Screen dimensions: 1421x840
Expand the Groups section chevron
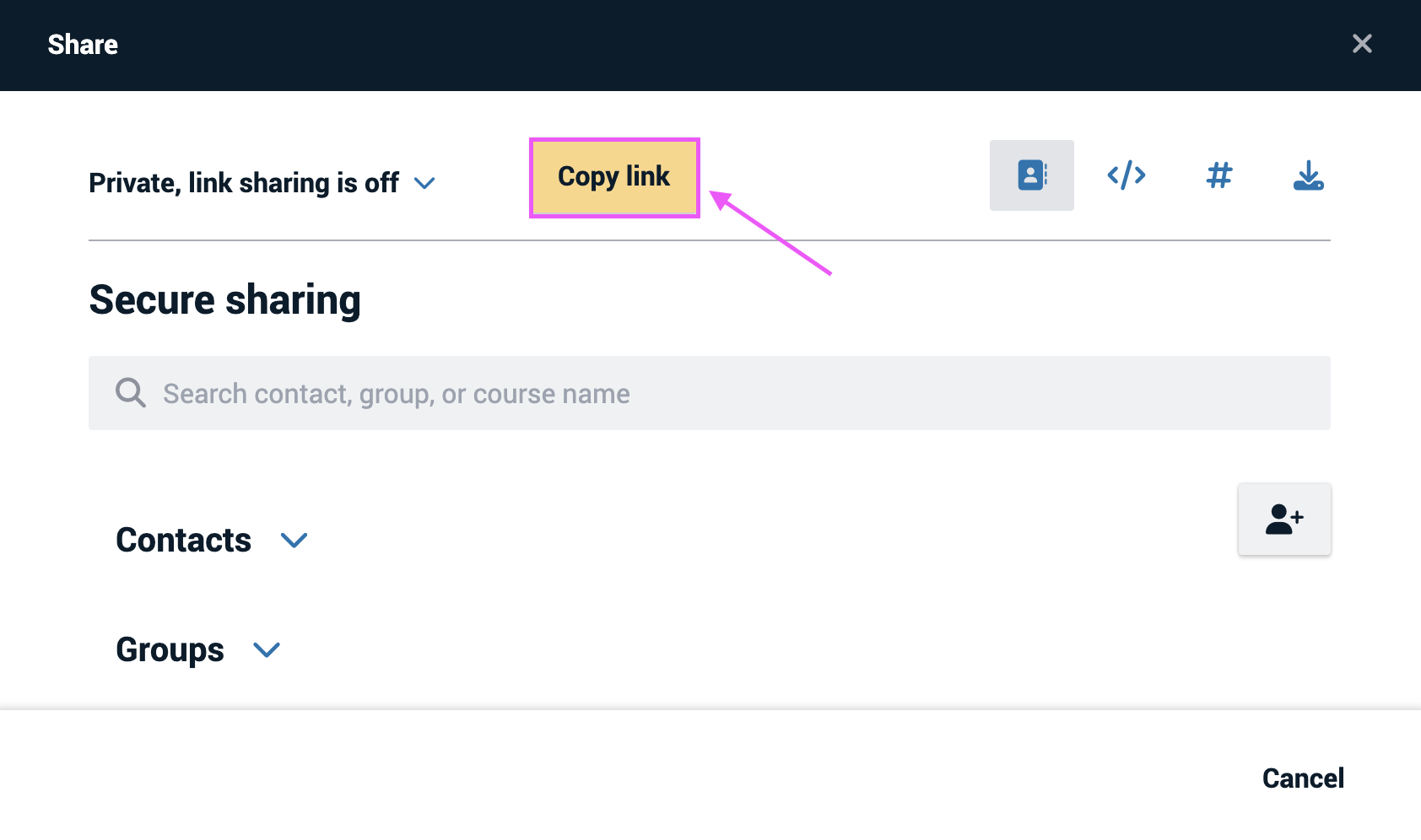[267, 649]
